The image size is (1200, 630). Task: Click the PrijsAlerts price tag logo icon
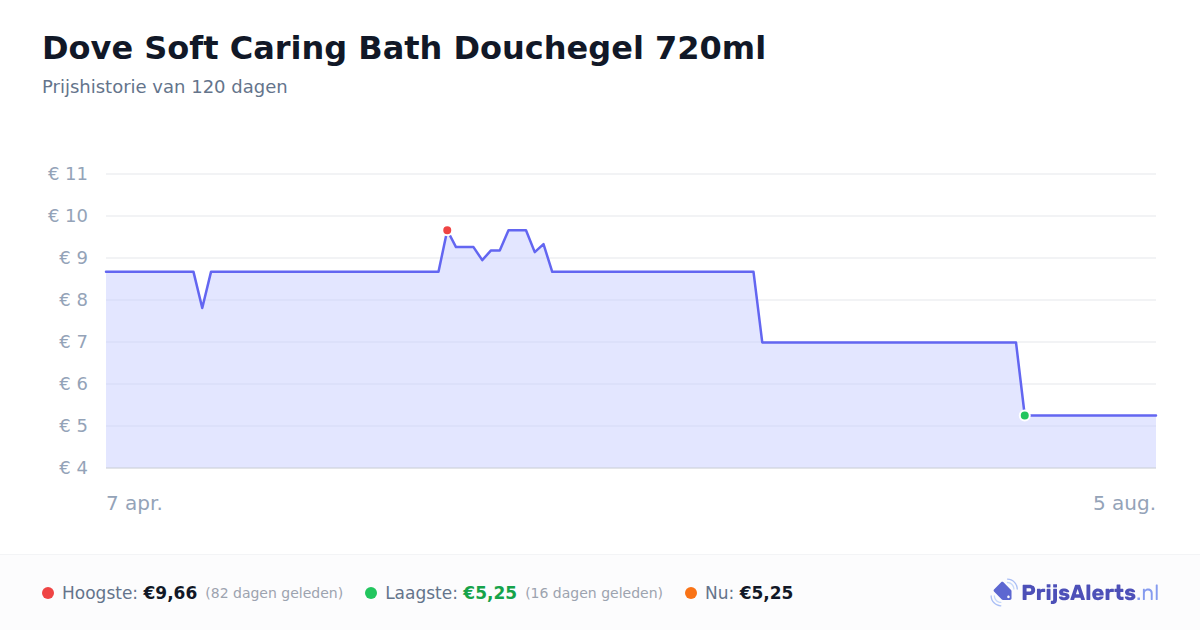(1003, 593)
